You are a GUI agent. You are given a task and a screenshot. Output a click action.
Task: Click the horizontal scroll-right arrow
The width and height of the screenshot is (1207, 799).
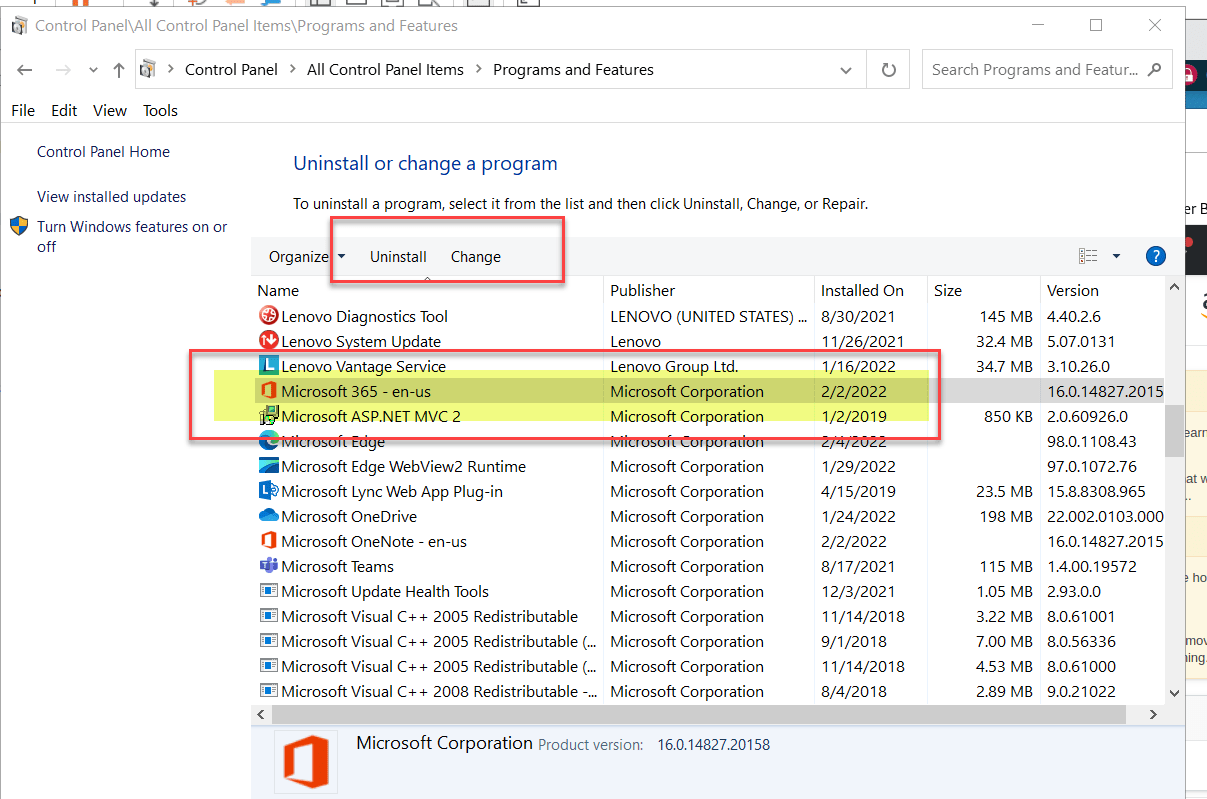click(1153, 714)
